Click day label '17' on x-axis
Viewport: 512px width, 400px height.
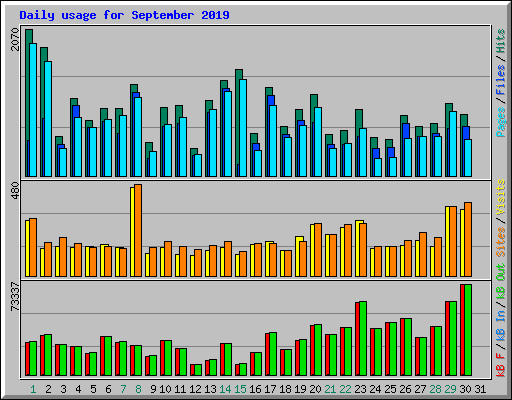pos(270,389)
